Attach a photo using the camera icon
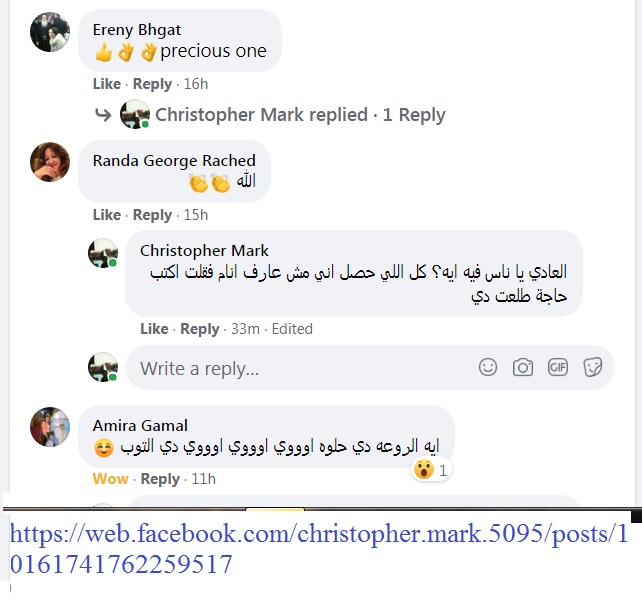Viewport: 642px width, 600px height. point(523,367)
